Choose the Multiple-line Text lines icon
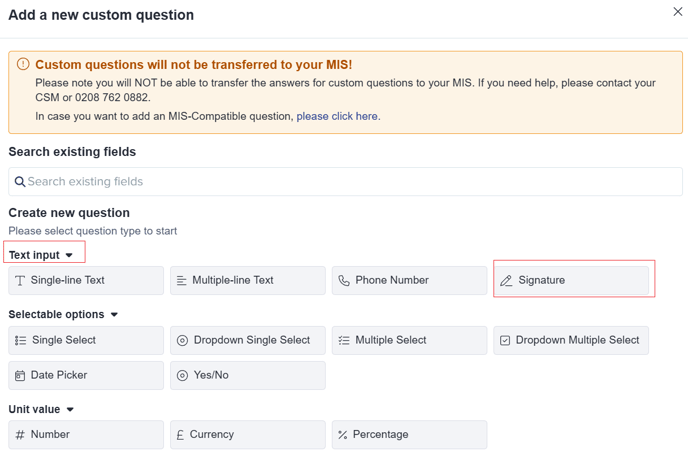Viewport: 688px width, 456px height. point(181,280)
